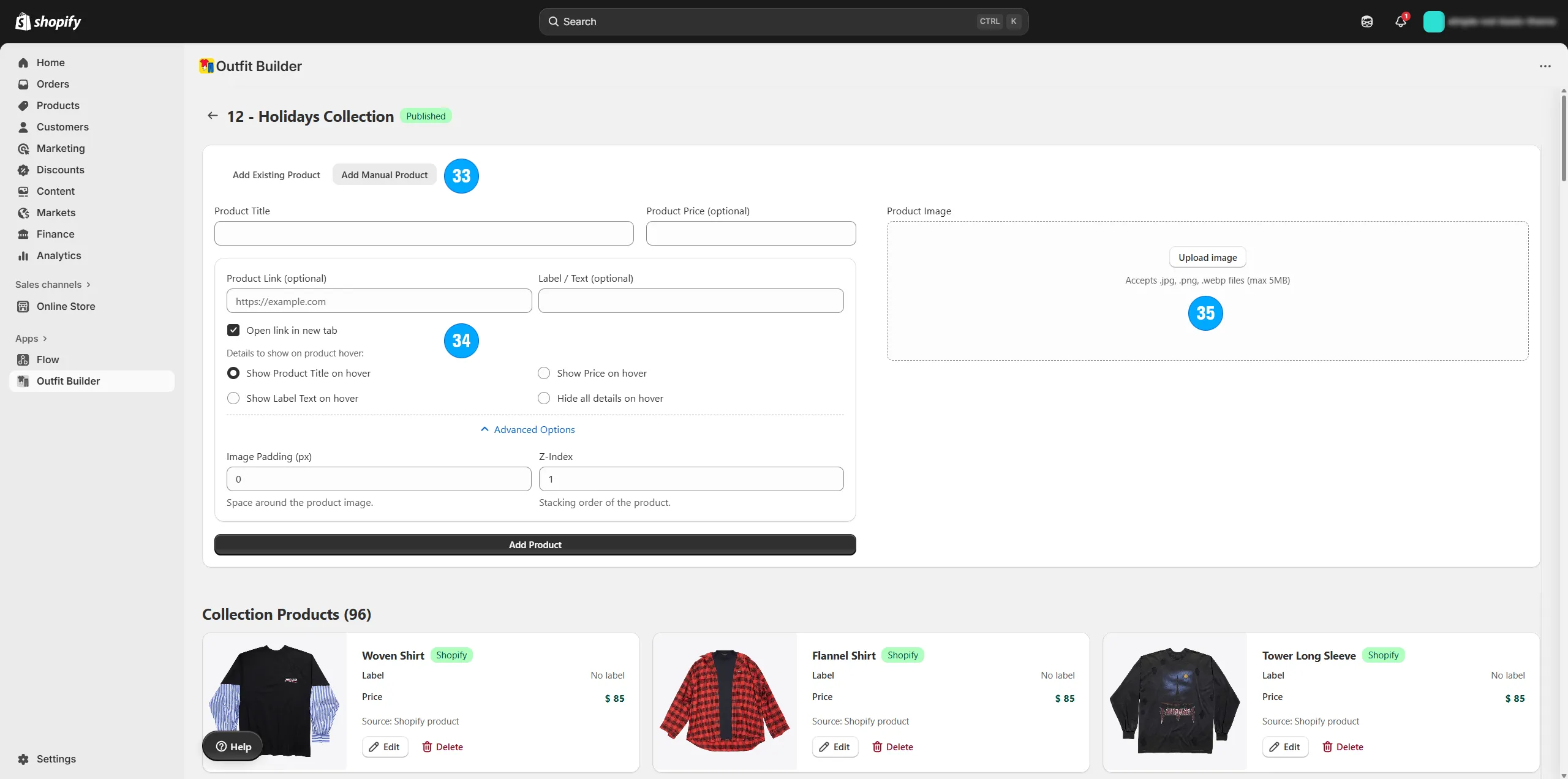Image resolution: width=1568 pixels, height=779 pixels.
Task: Click the back arrow beside Holidays Collection
Action: [213, 116]
